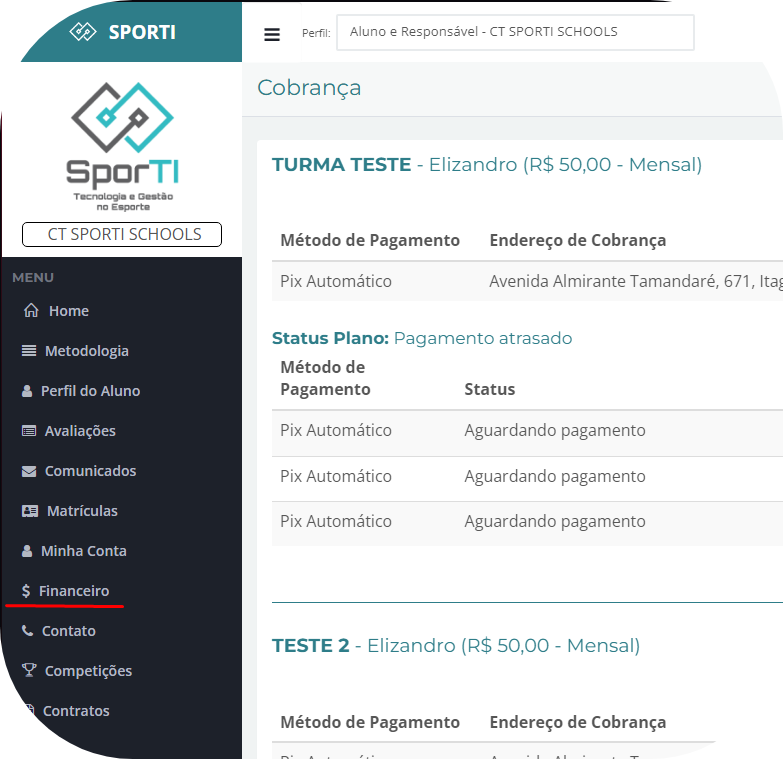The width and height of the screenshot is (783, 759).
Task: Click the Home house icon
Action: pos(31,311)
